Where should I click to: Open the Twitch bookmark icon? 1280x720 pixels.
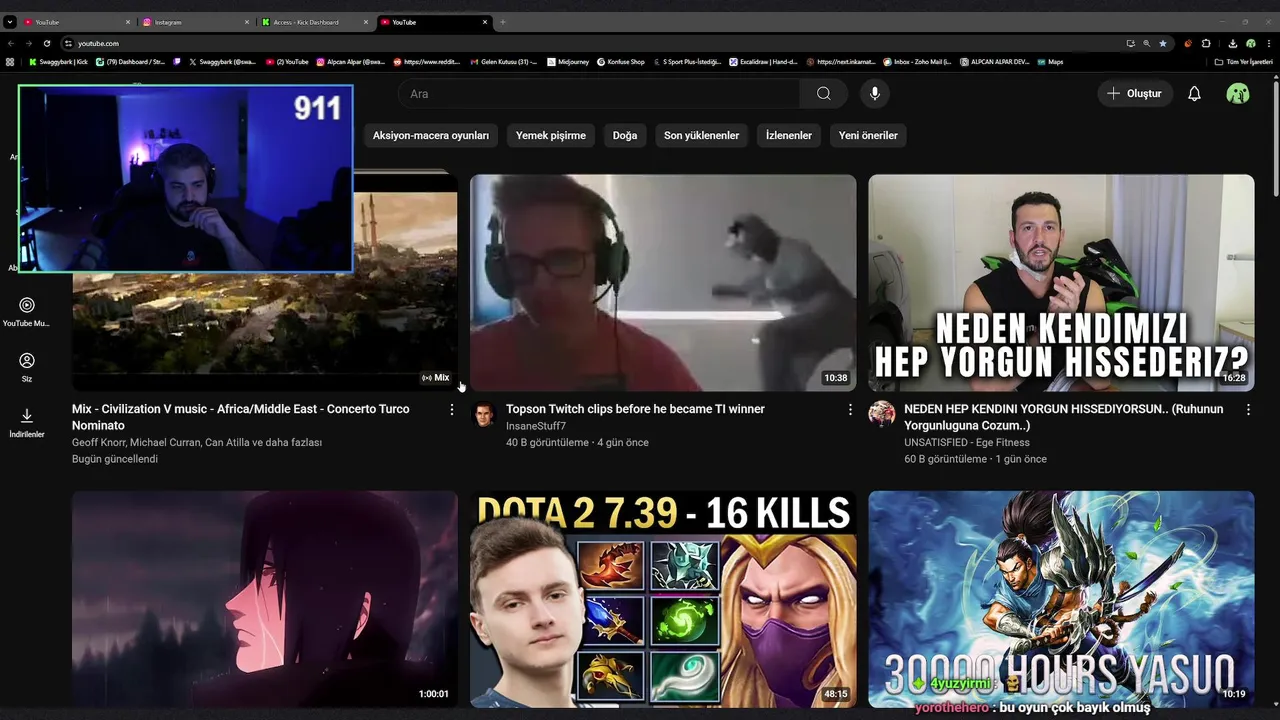coord(177,62)
